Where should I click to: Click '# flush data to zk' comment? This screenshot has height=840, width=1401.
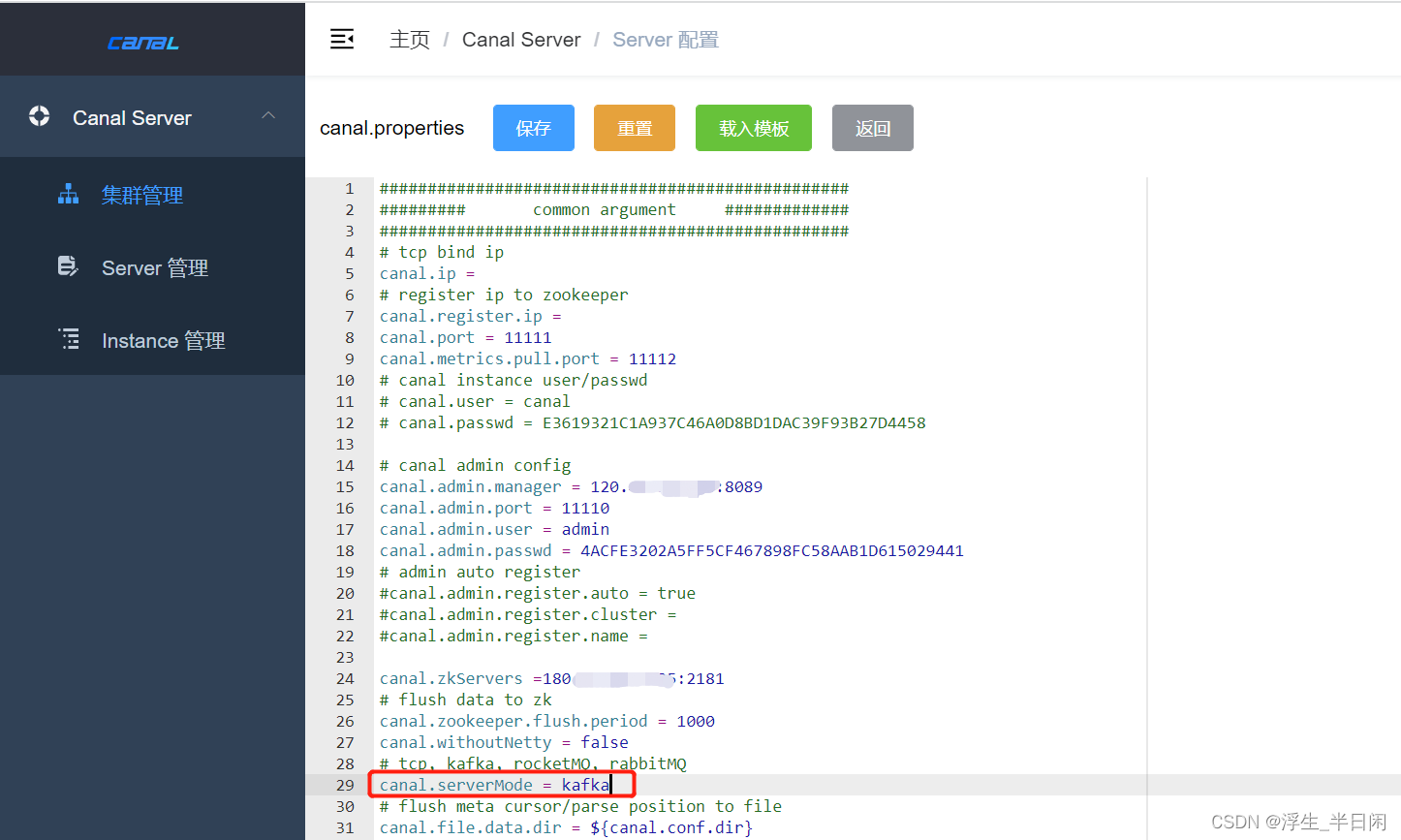(465, 700)
